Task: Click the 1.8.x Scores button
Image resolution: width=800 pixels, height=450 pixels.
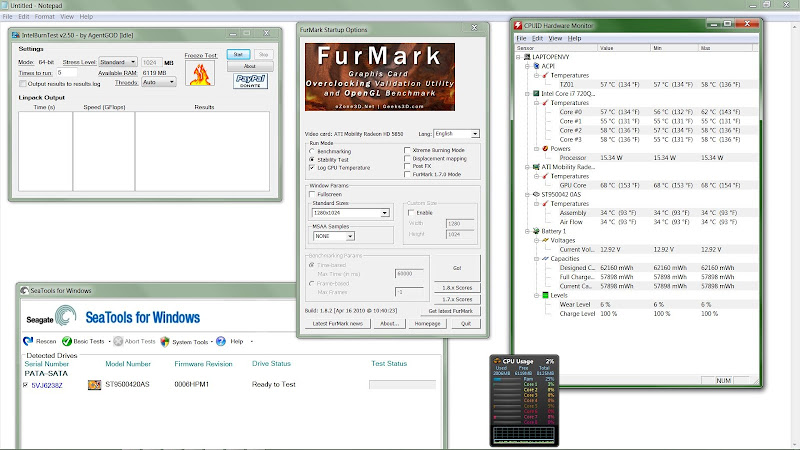Action: [457, 288]
